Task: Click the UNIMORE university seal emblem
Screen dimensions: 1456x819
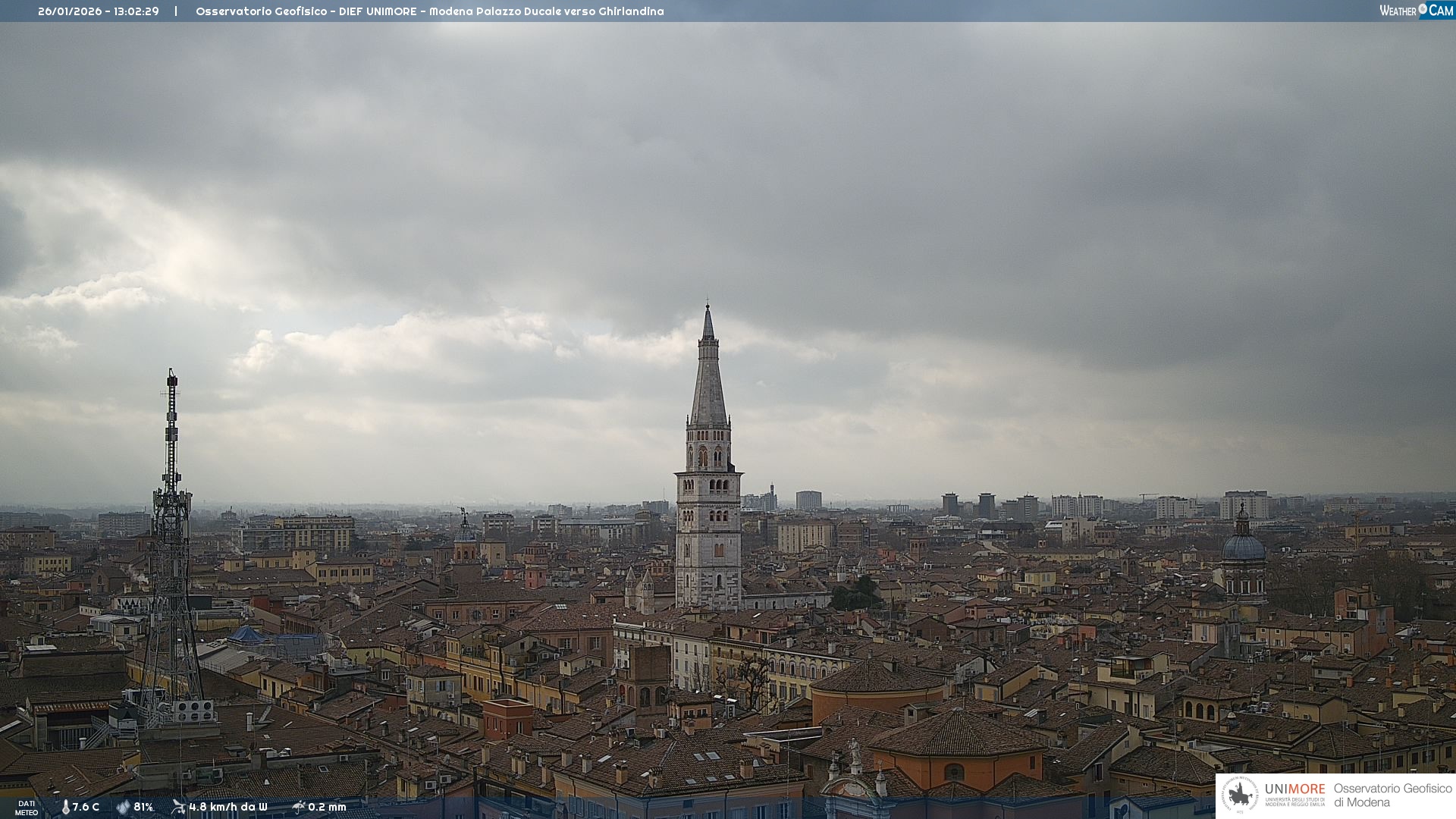Action: (1241, 795)
